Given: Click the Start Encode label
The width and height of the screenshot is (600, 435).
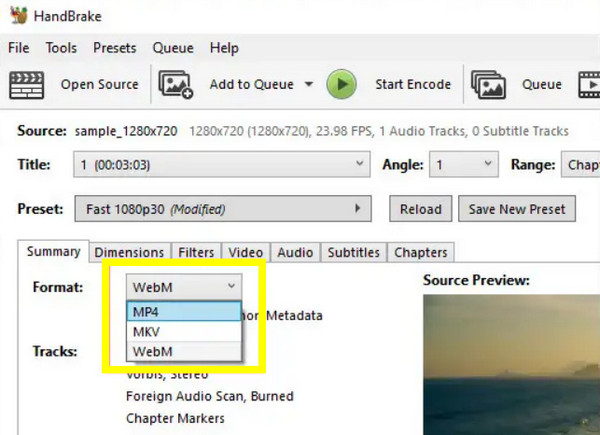Looking at the screenshot, I should click(x=413, y=84).
